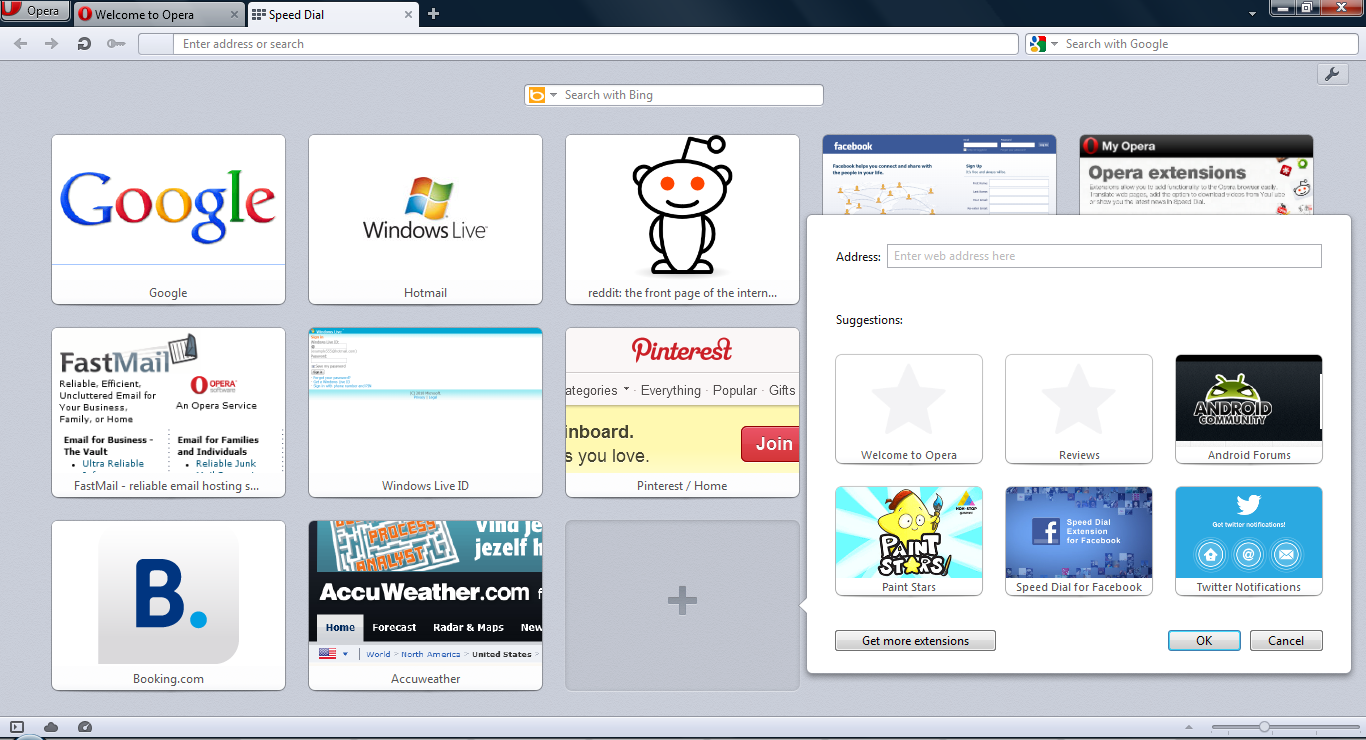Switch to the Welcome to Opera tab
This screenshot has height=740, width=1366.
157,14
